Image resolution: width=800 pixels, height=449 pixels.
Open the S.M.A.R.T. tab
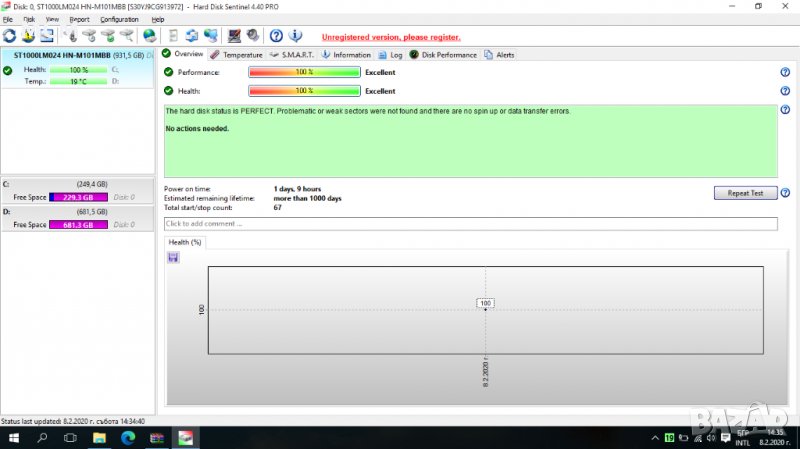(294, 55)
